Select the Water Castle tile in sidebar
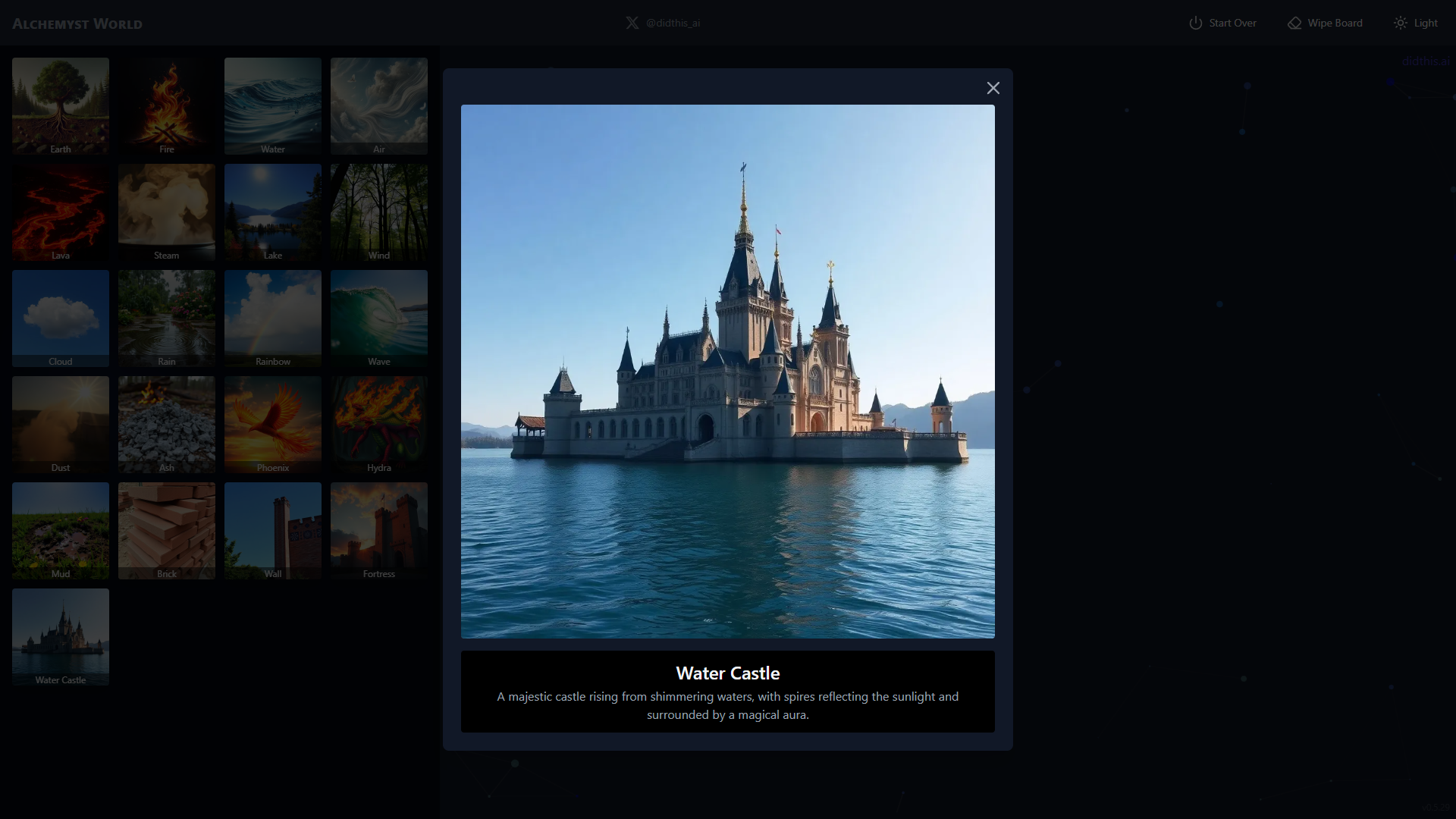 [x=61, y=637]
